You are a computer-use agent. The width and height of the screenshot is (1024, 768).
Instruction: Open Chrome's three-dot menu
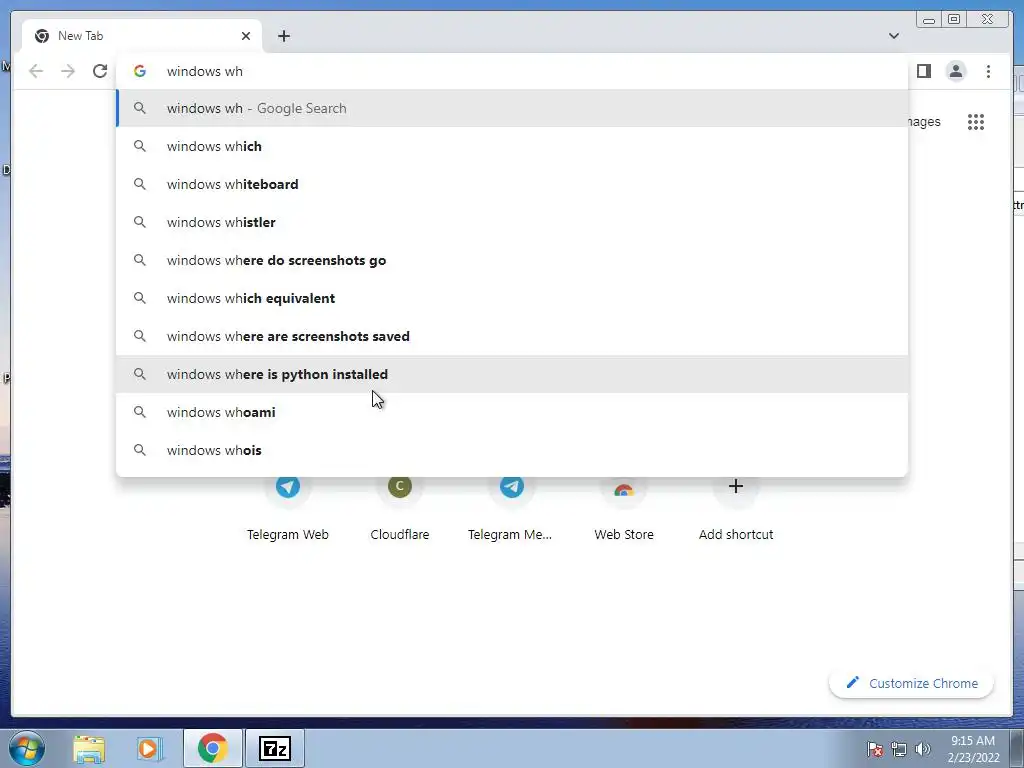tap(988, 71)
